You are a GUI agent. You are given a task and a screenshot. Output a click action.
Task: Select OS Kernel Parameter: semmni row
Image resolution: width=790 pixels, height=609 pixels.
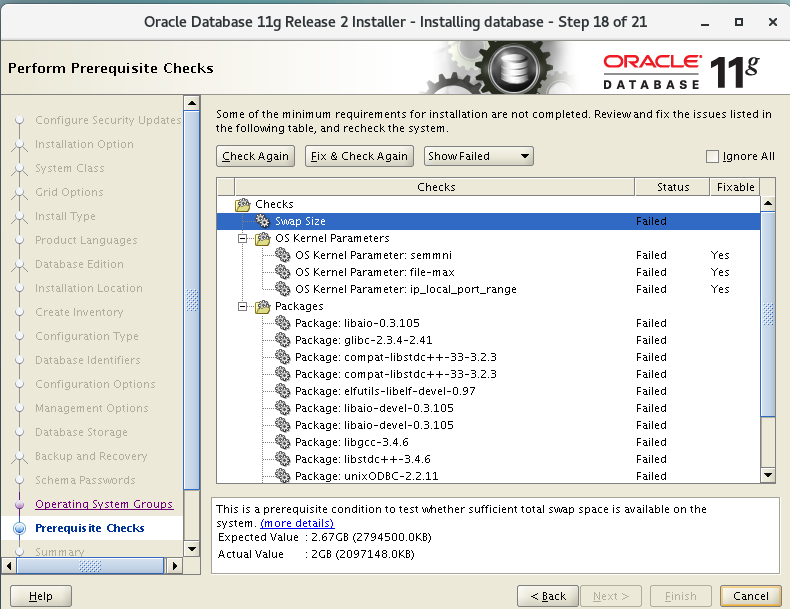coord(488,255)
